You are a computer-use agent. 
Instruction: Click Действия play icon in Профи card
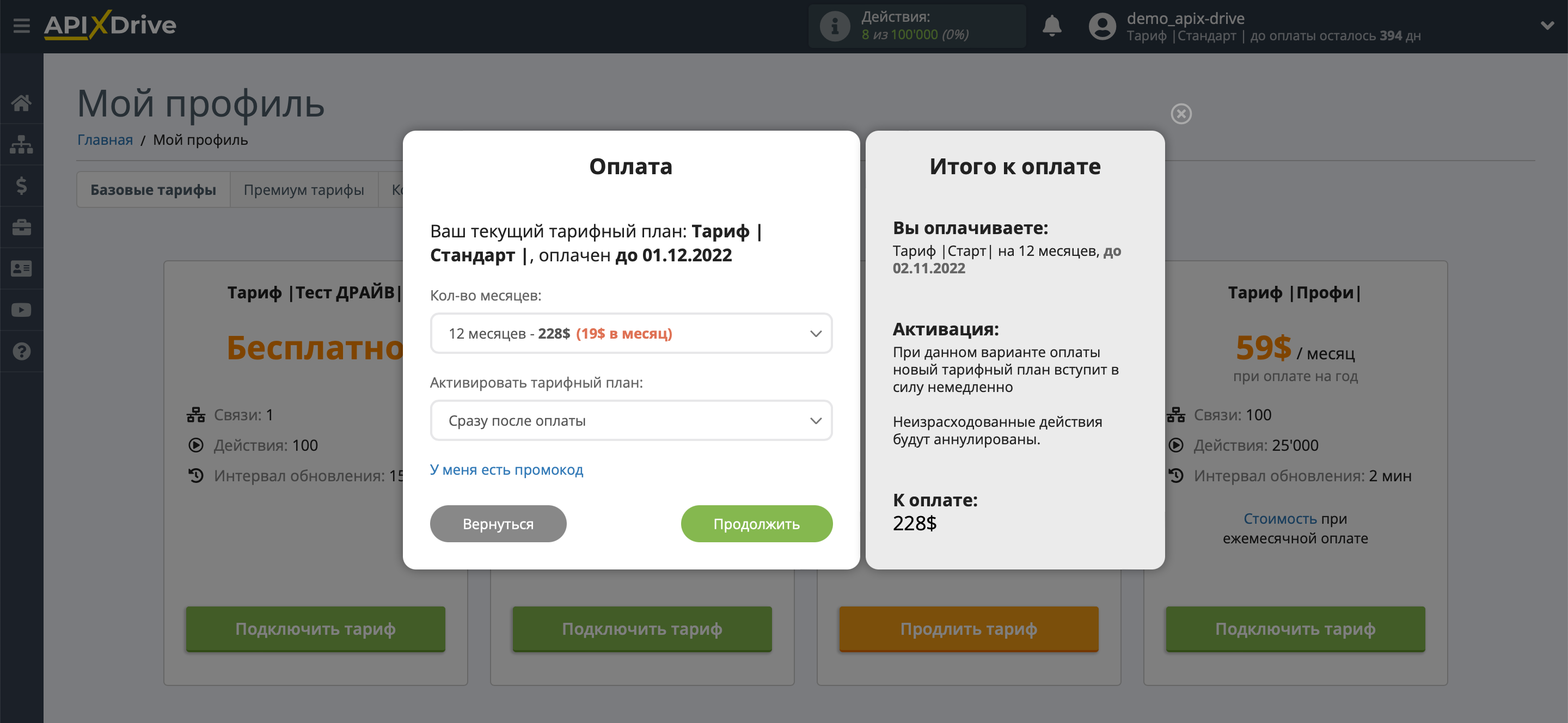point(1176,445)
